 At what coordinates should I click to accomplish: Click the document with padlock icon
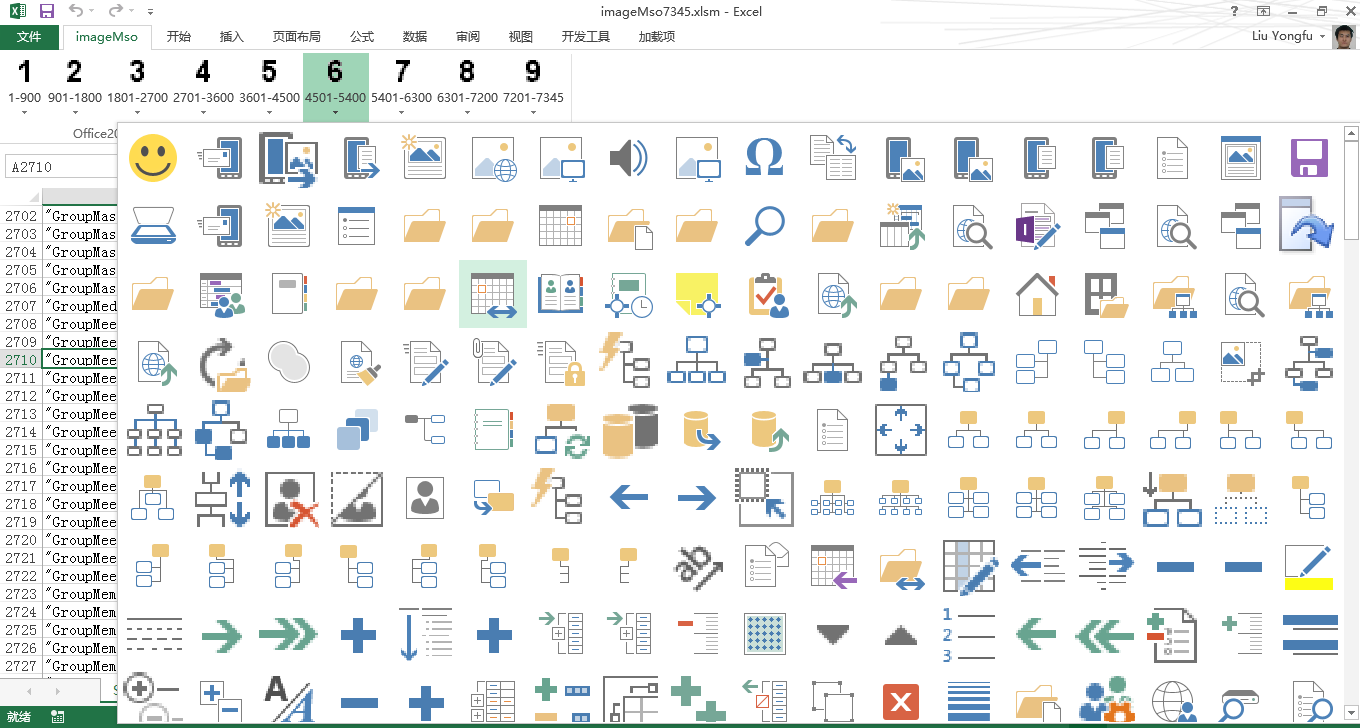point(561,362)
